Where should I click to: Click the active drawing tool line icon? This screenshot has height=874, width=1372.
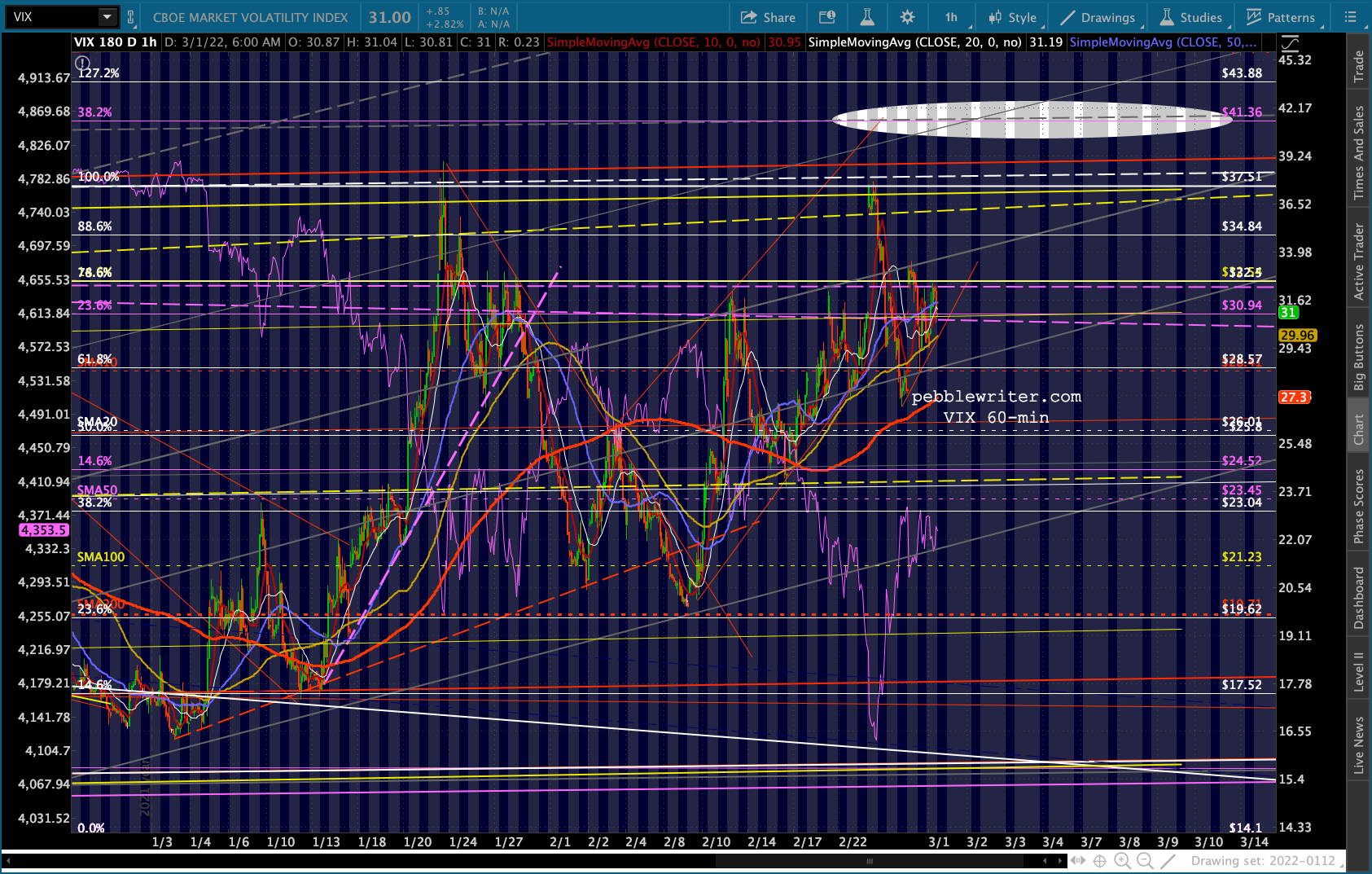[1168, 861]
